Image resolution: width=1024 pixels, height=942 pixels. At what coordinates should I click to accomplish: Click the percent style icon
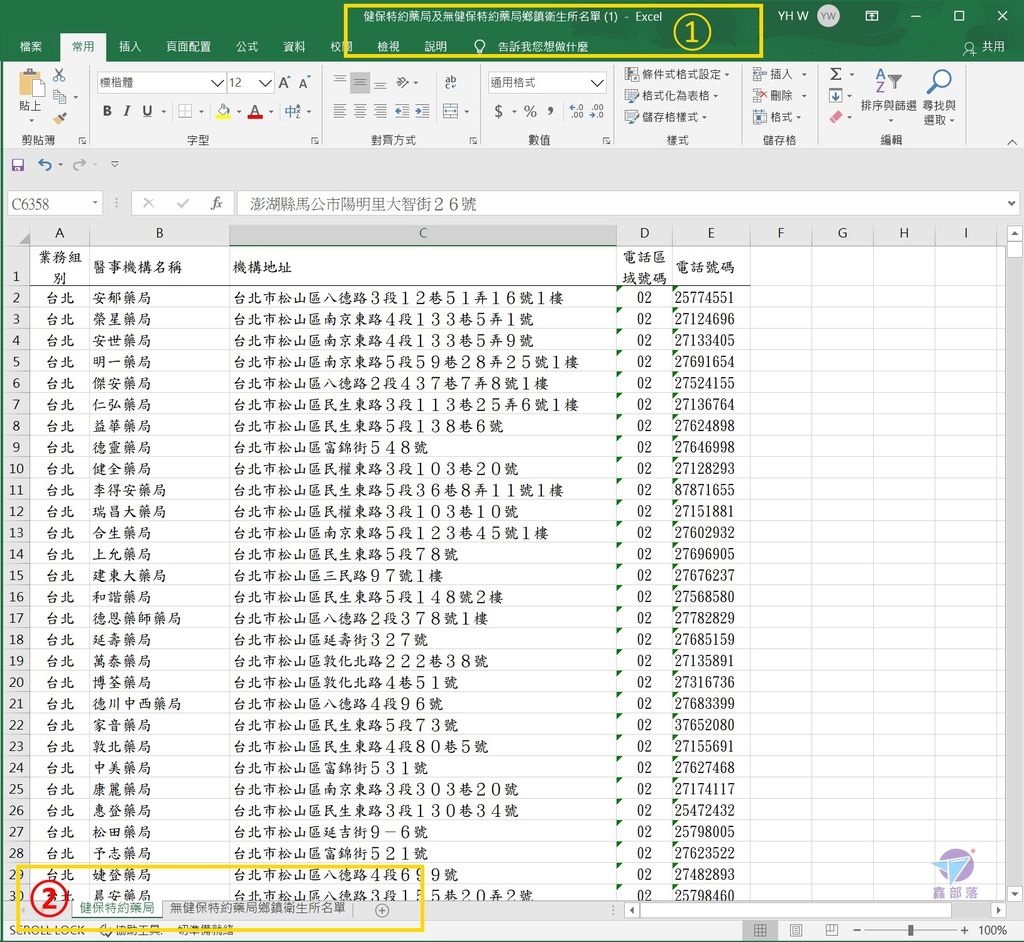pos(530,112)
